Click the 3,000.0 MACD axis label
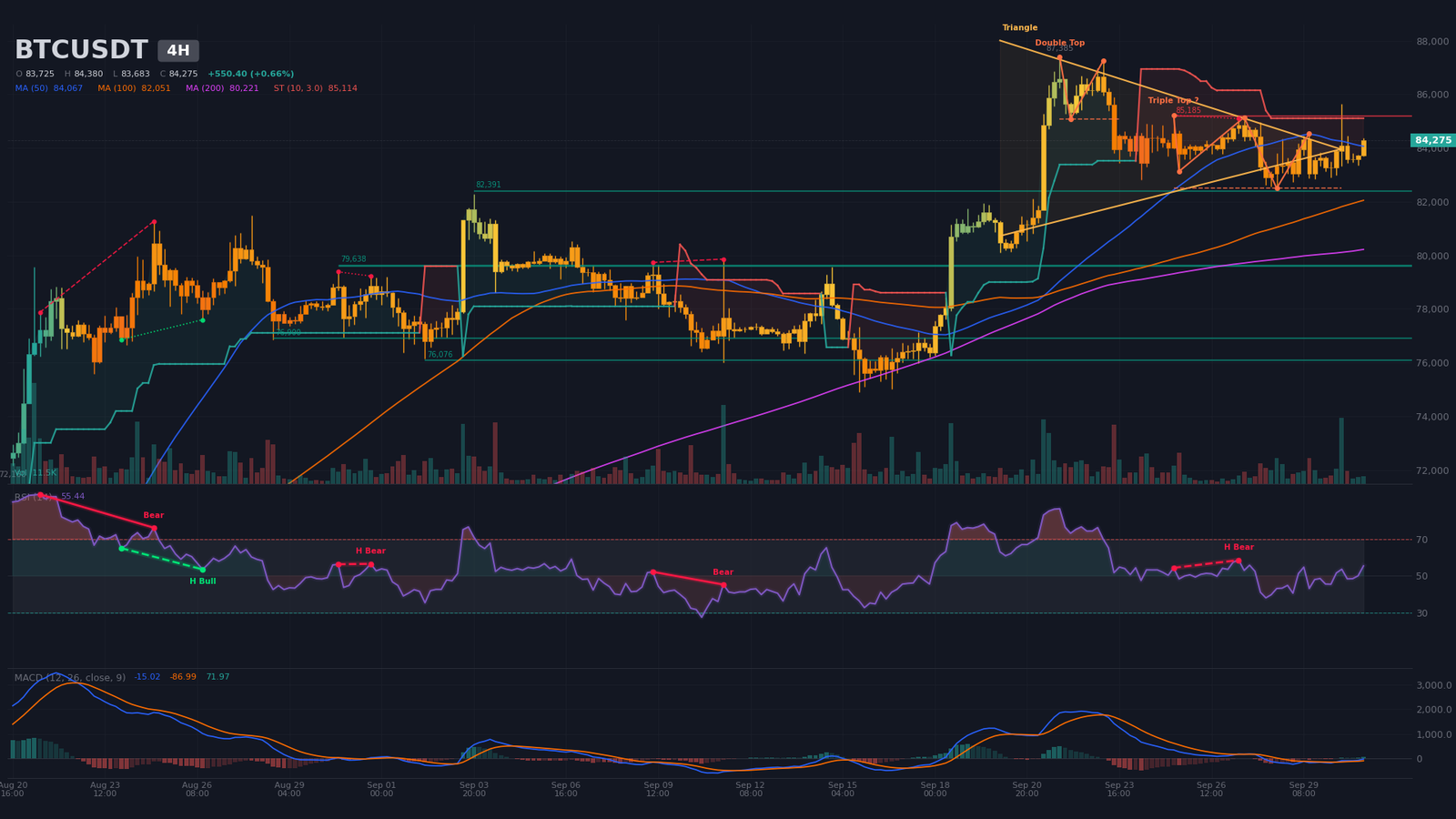This screenshot has width=1456, height=819. pos(1432,685)
